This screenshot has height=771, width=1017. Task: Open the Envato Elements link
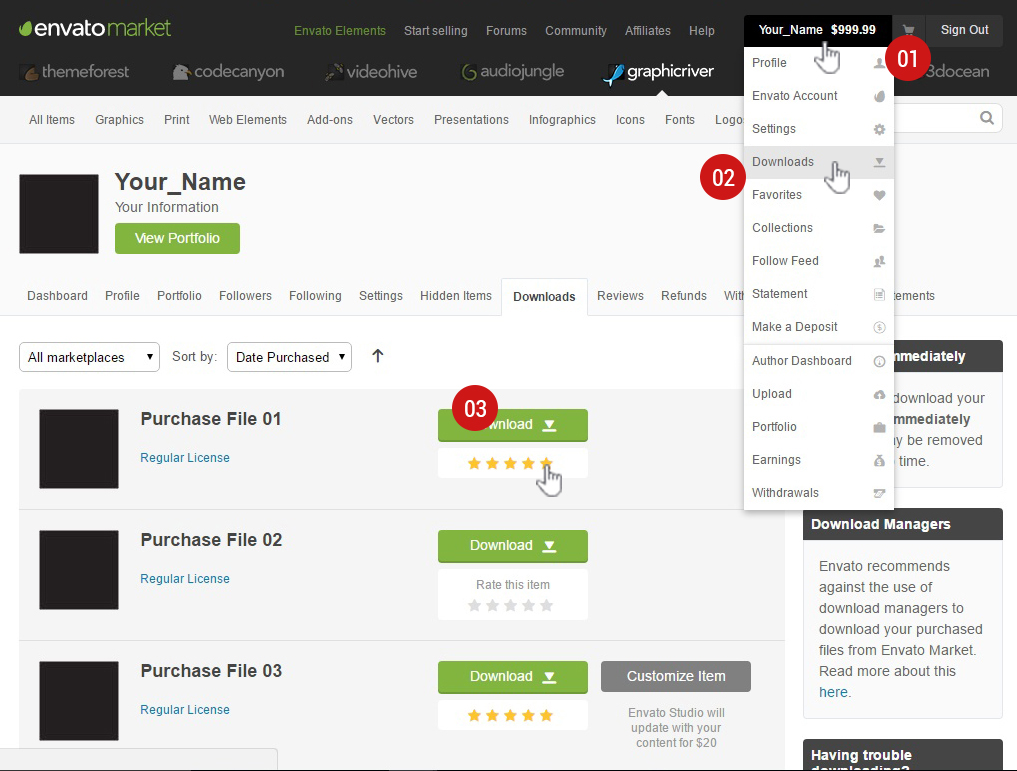pos(340,30)
